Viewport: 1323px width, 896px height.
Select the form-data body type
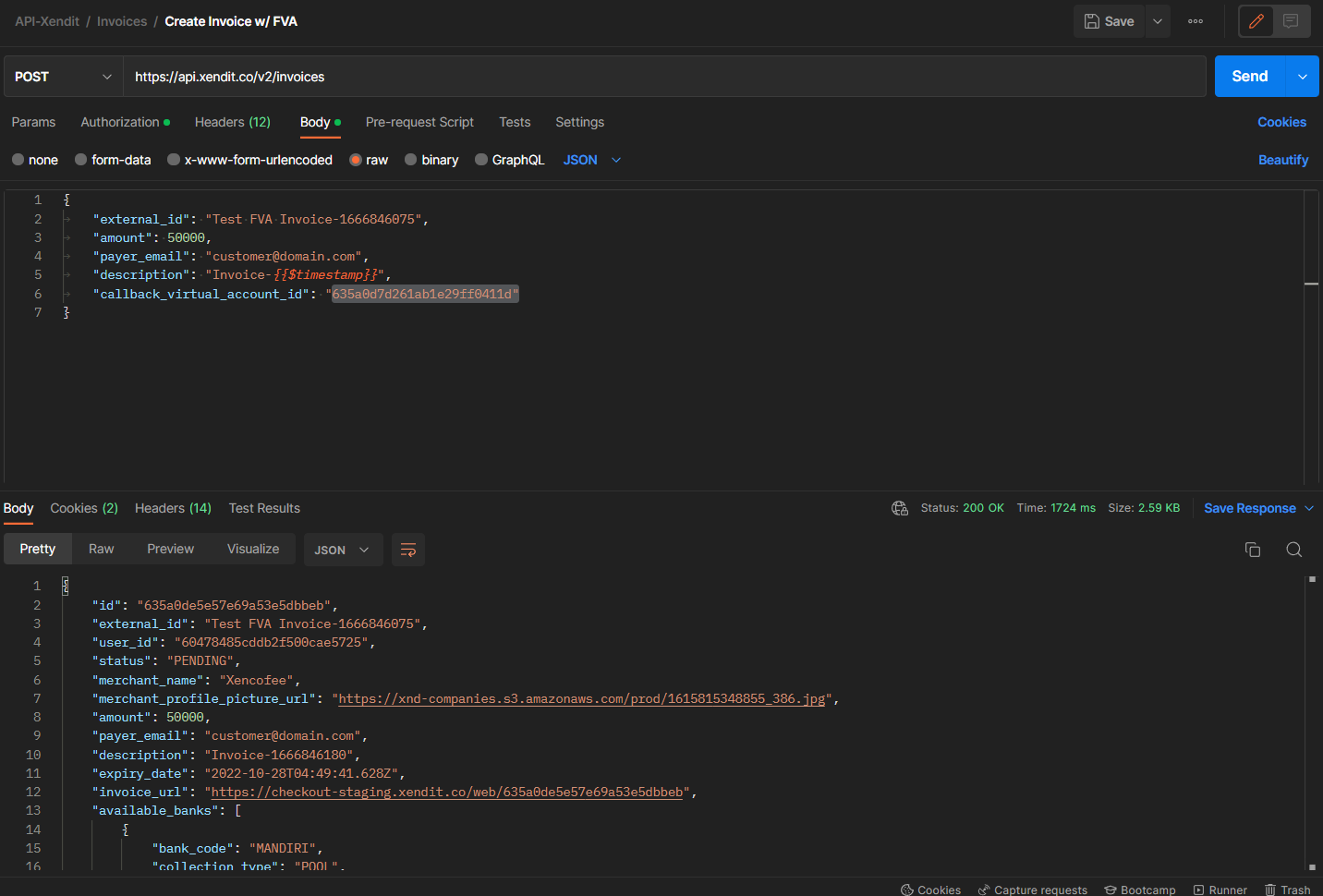(x=113, y=160)
